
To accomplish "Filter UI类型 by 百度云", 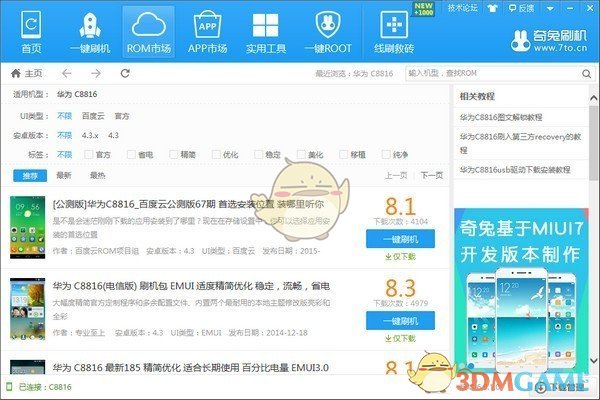I will (x=93, y=116).
